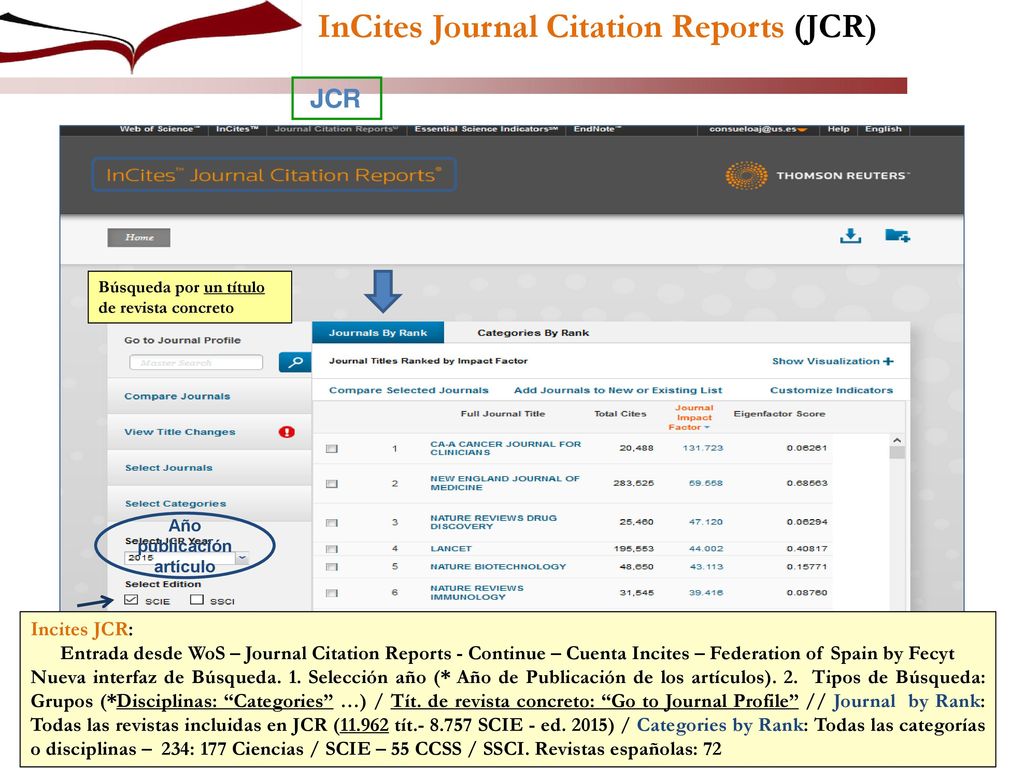Click impact factor value 131.723
Image resolution: width=1024 pixels, height=768 pixels.
pos(703,448)
